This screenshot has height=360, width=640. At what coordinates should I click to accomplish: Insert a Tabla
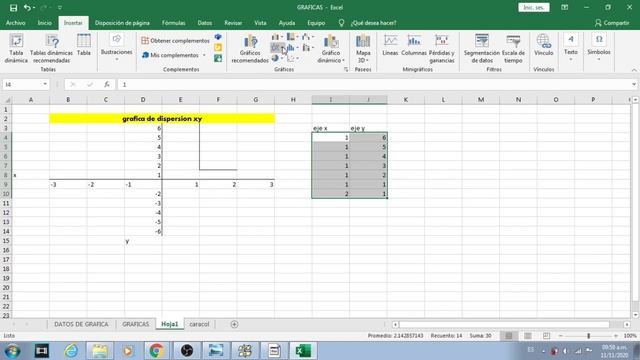click(84, 45)
